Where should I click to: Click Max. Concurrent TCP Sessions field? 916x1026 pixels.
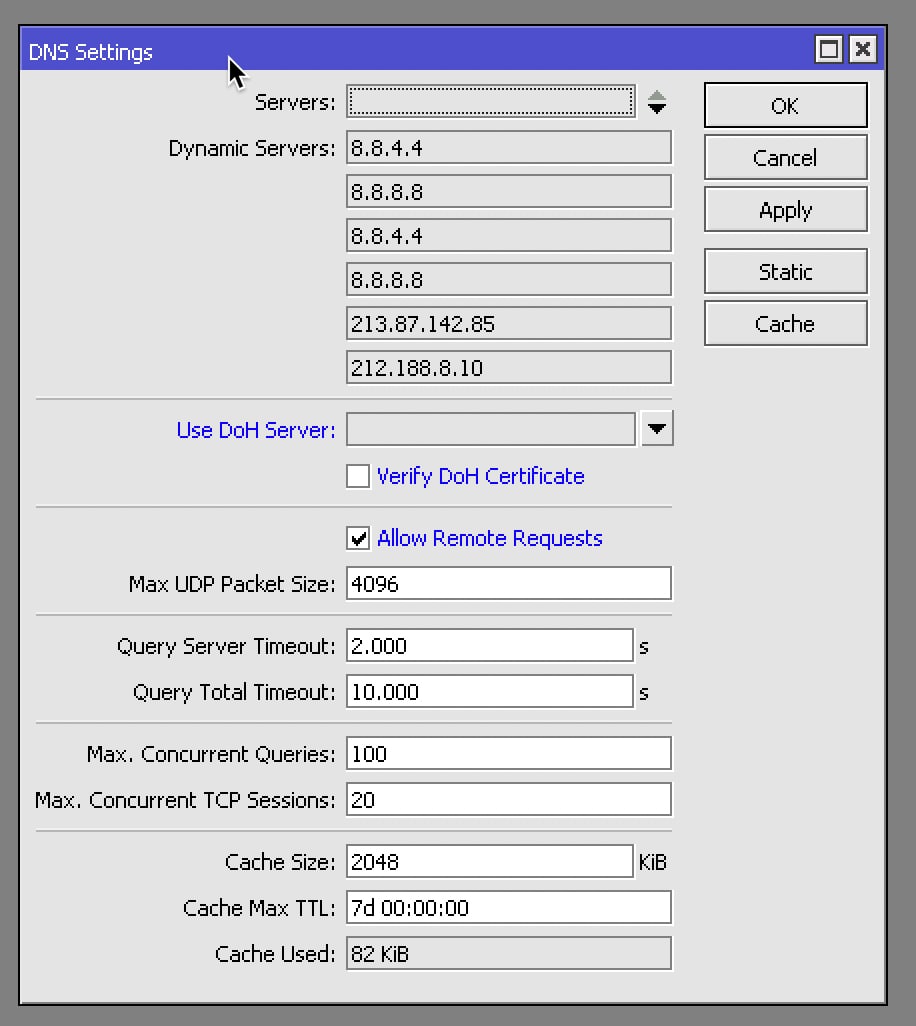tap(508, 800)
